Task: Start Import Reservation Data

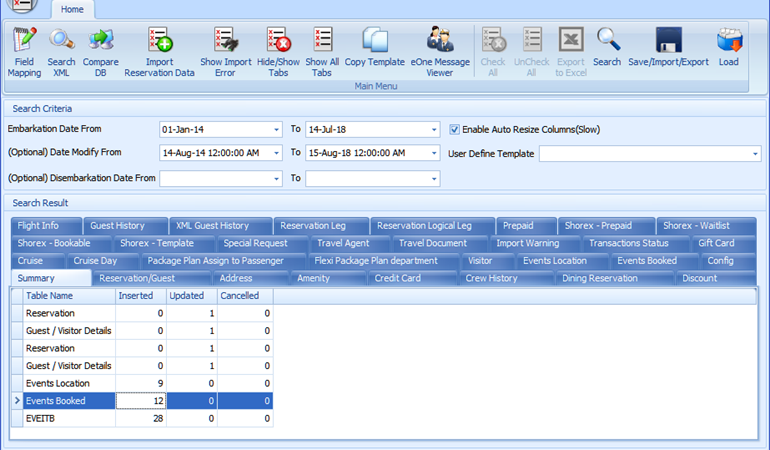Action: [x=159, y=52]
